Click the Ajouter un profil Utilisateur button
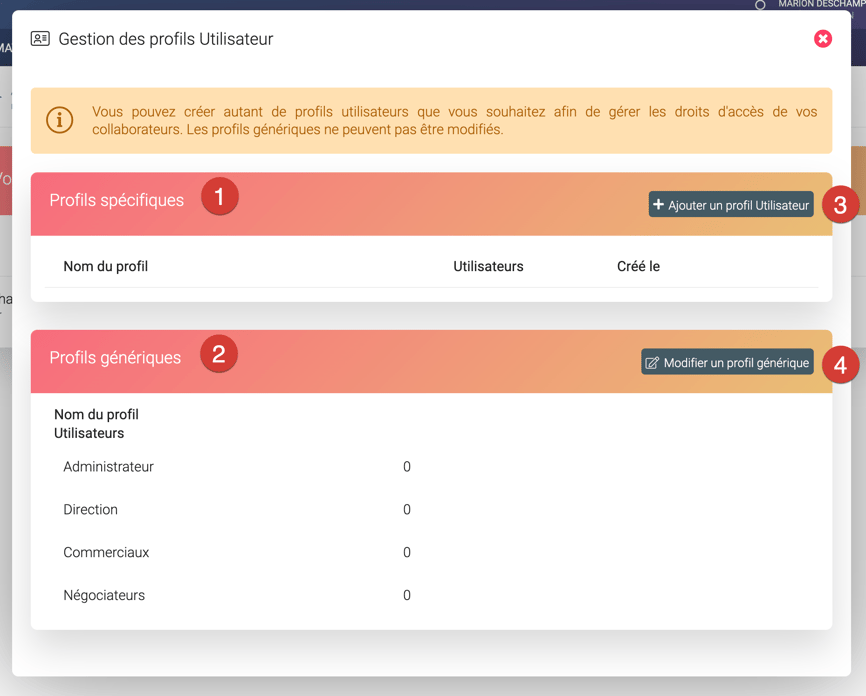Image resolution: width=866 pixels, height=696 pixels. pyautogui.click(x=729, y=204)
